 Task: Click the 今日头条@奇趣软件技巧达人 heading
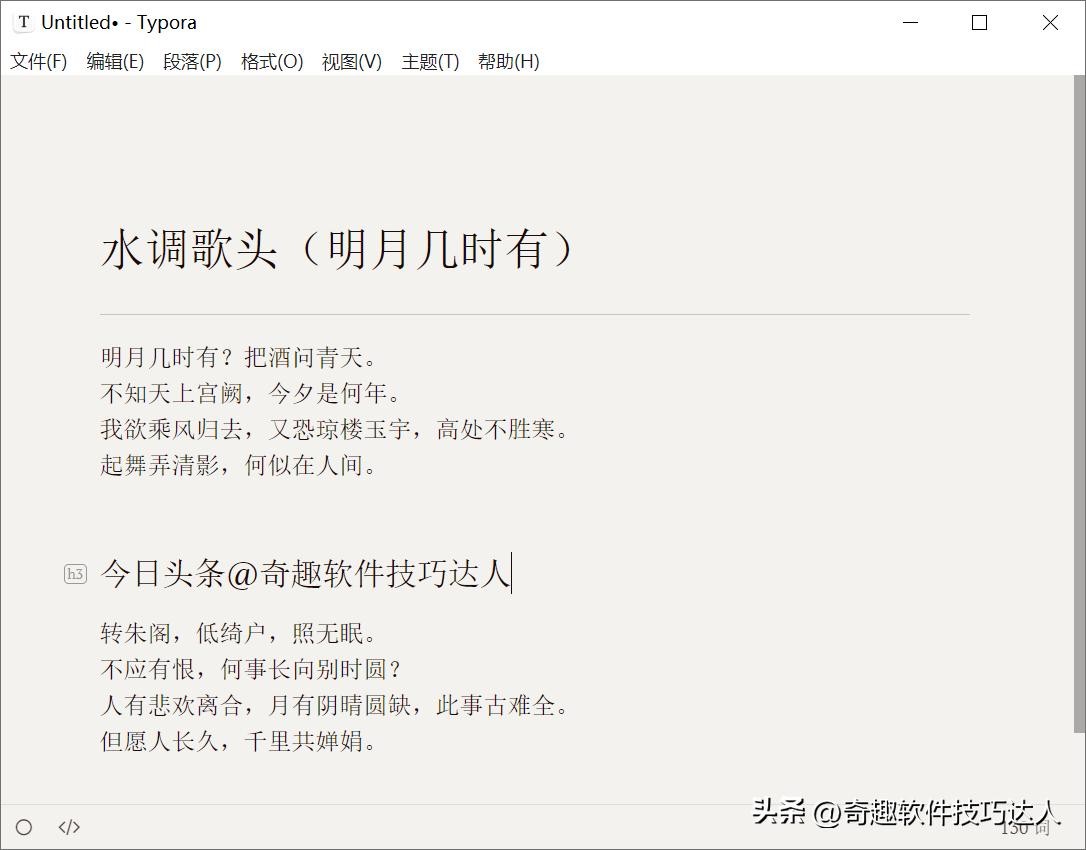point(306,574)
